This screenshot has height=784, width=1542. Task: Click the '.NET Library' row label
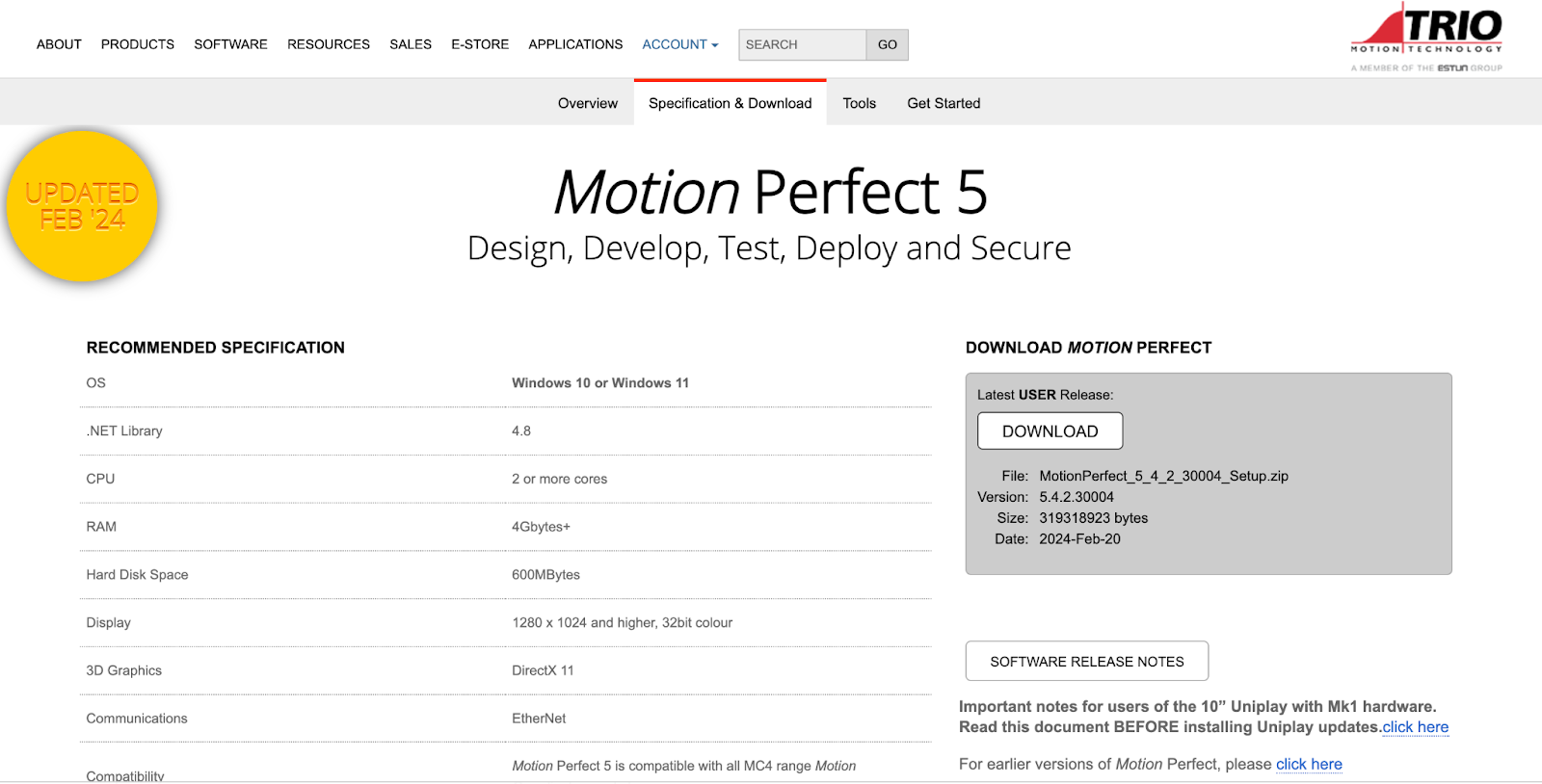point(124,431)
